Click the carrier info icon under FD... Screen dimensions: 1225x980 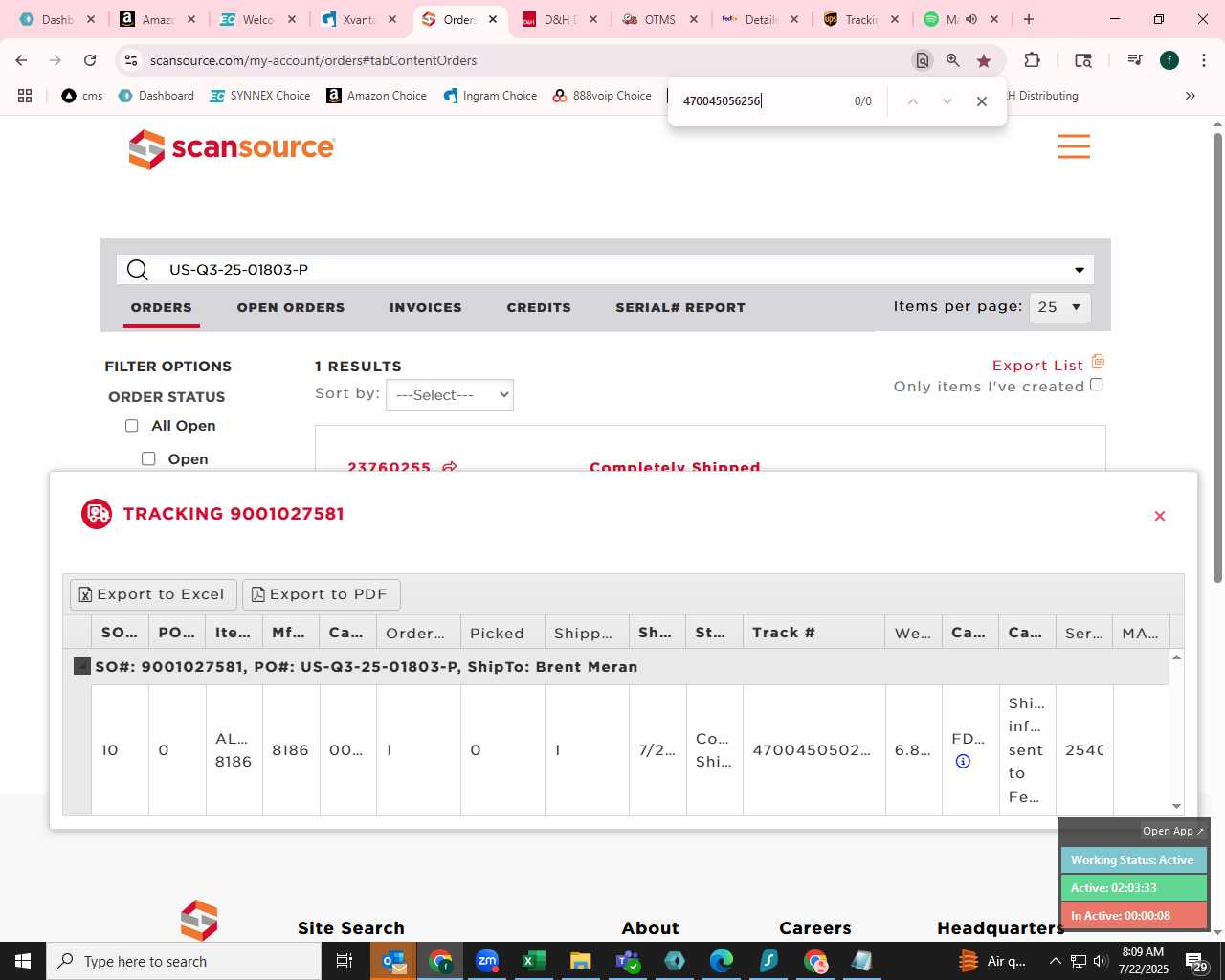963,762
